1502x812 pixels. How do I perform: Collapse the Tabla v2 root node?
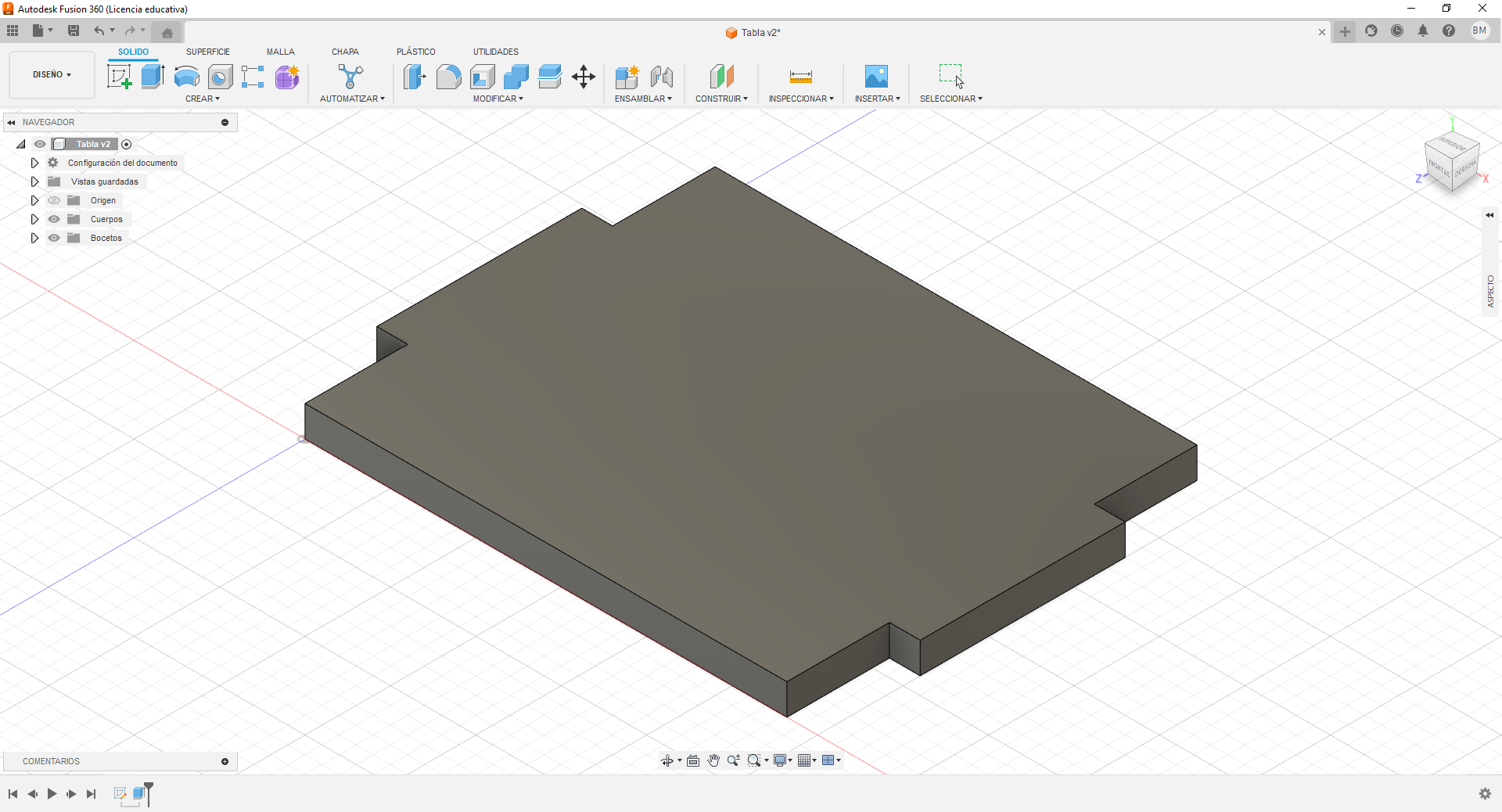[x=21, y=144]
